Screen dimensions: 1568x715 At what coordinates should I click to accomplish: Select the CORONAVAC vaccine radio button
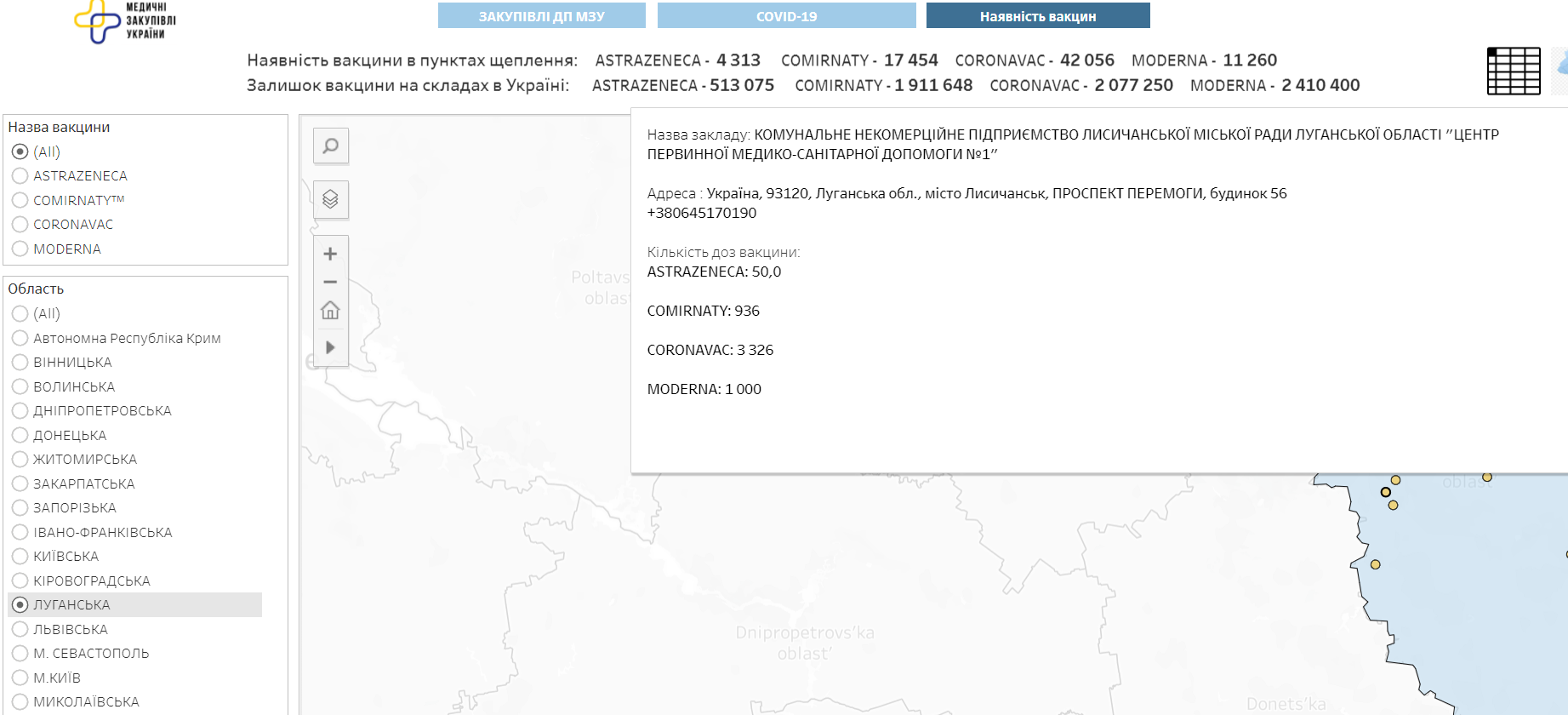click(x=20, y=225)
